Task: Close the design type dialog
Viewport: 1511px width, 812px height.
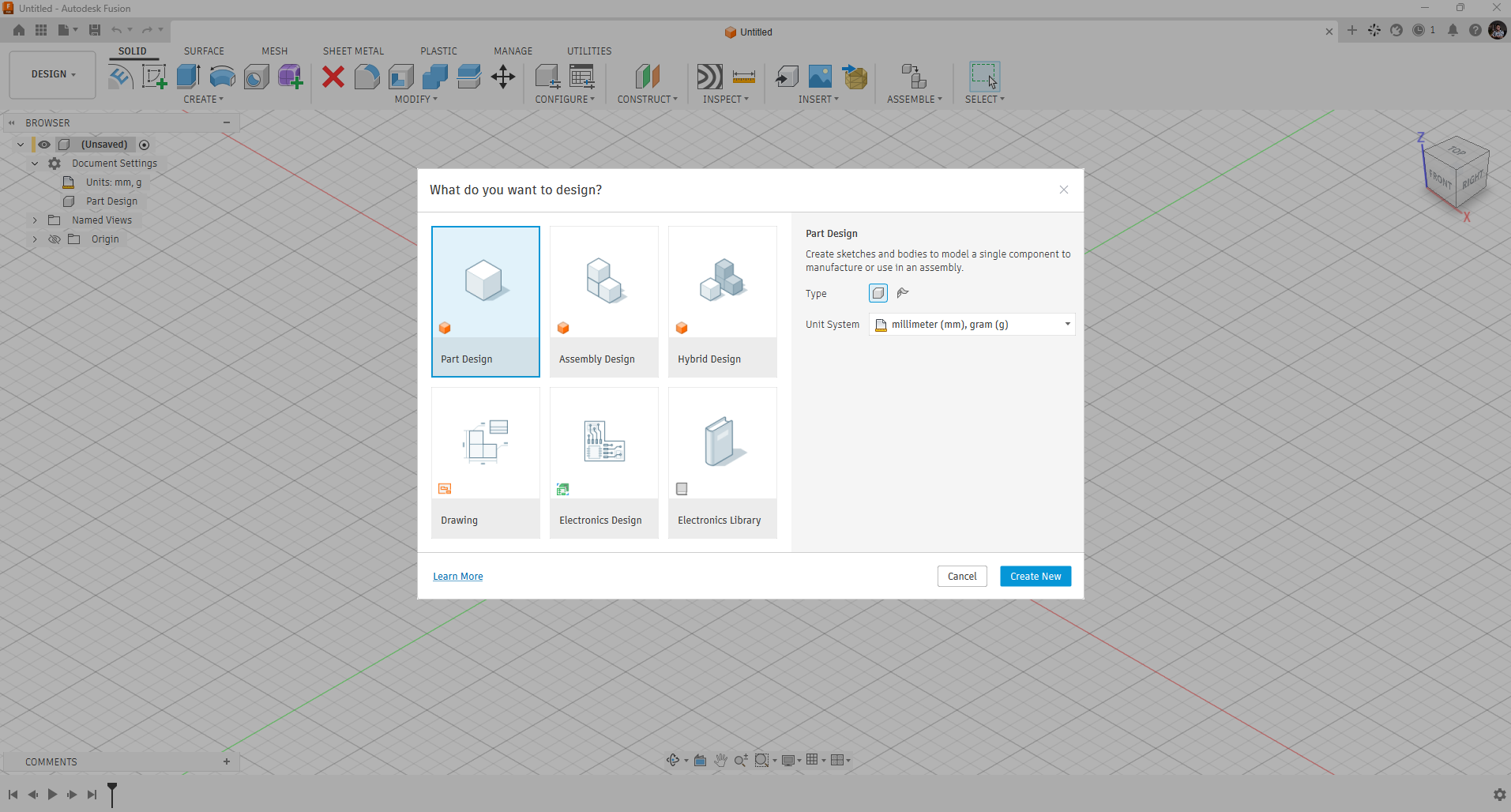Action: 1064,190
